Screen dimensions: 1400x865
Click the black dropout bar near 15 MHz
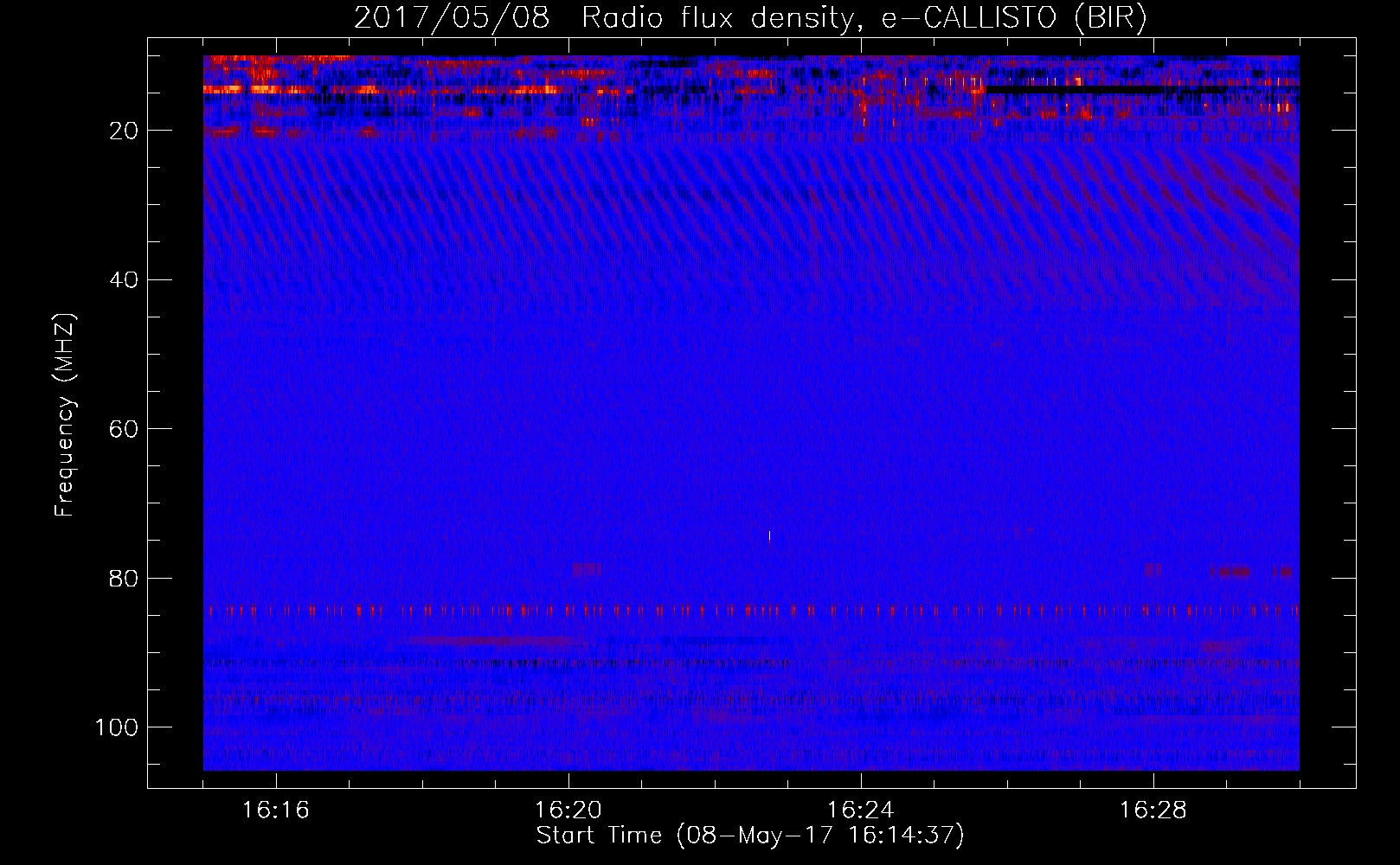[1106, 89]
